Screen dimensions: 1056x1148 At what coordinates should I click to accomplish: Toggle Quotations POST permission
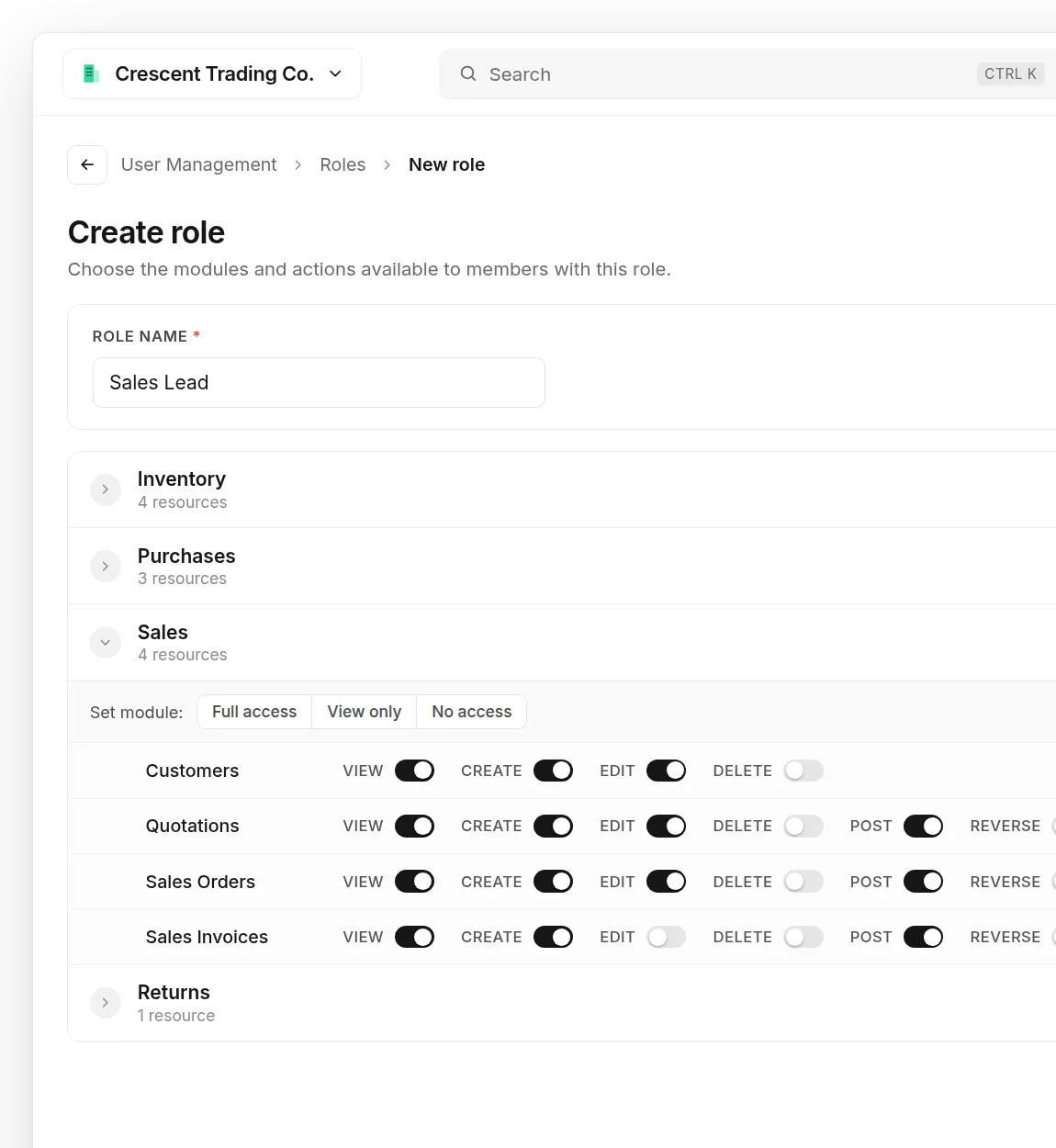point(923,827)
